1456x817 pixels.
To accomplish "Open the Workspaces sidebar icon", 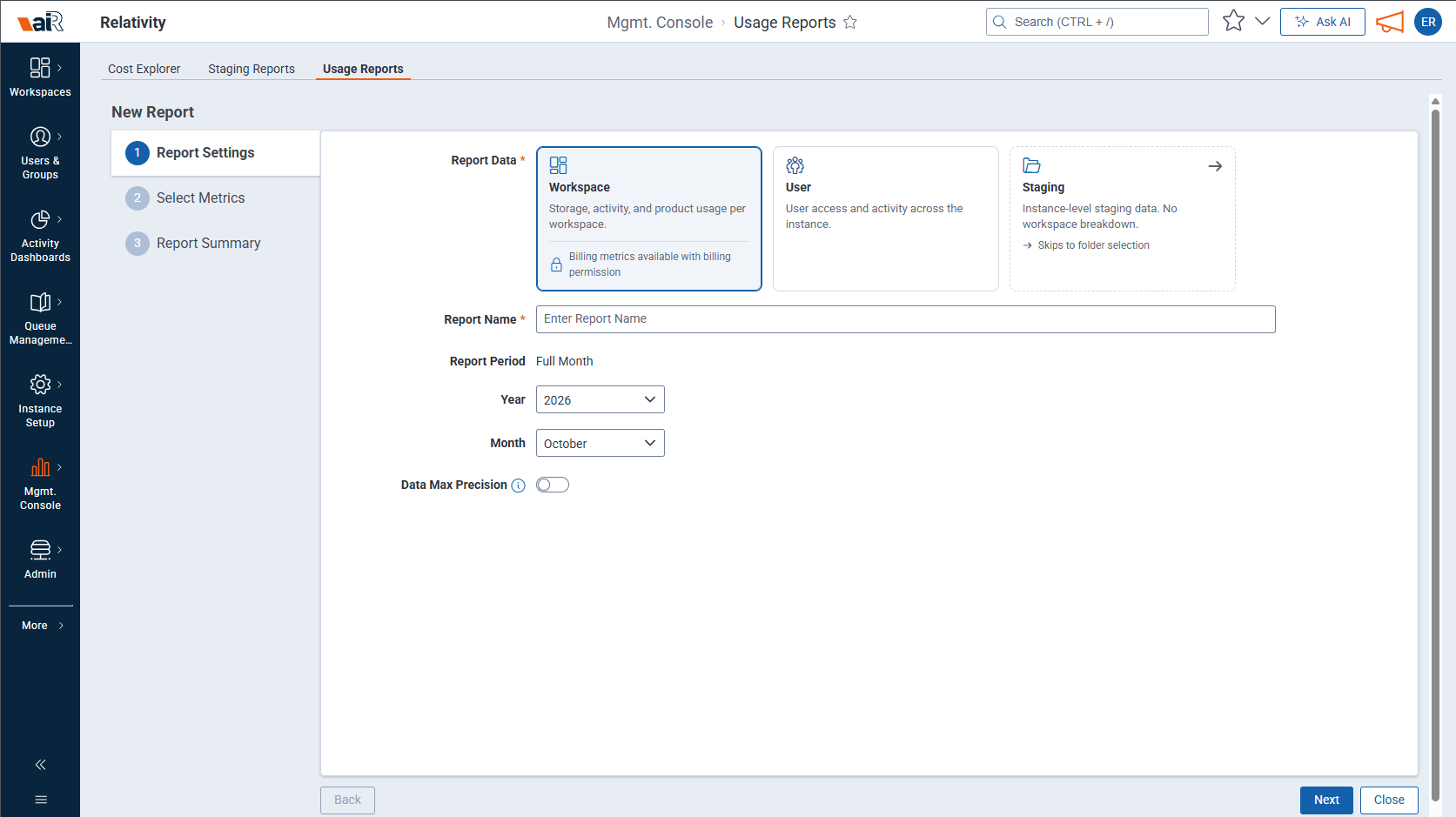I will (x=40, y=68).
